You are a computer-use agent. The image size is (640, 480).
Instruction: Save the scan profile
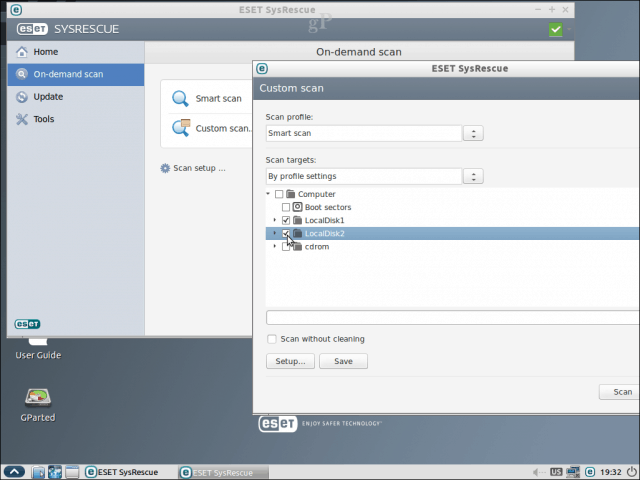point(343,361)
